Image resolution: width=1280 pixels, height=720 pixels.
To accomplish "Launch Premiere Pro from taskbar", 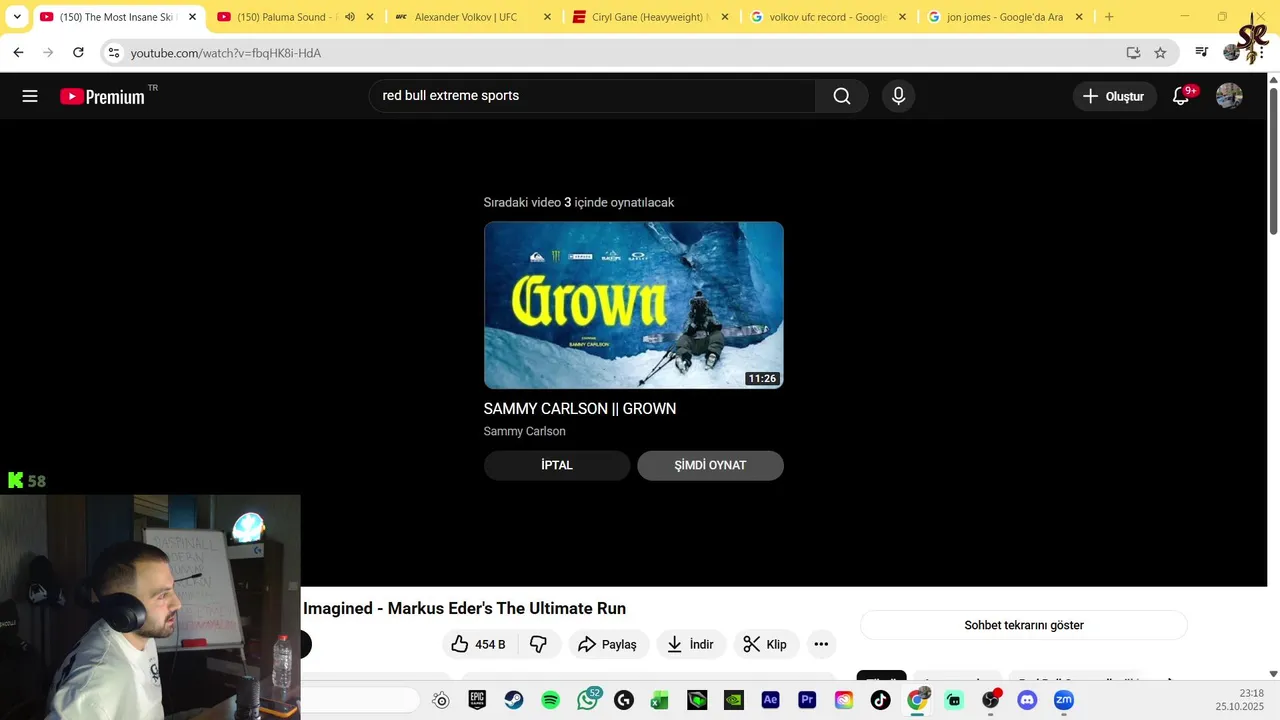I will pyautogui.click(x=807, y=700).
